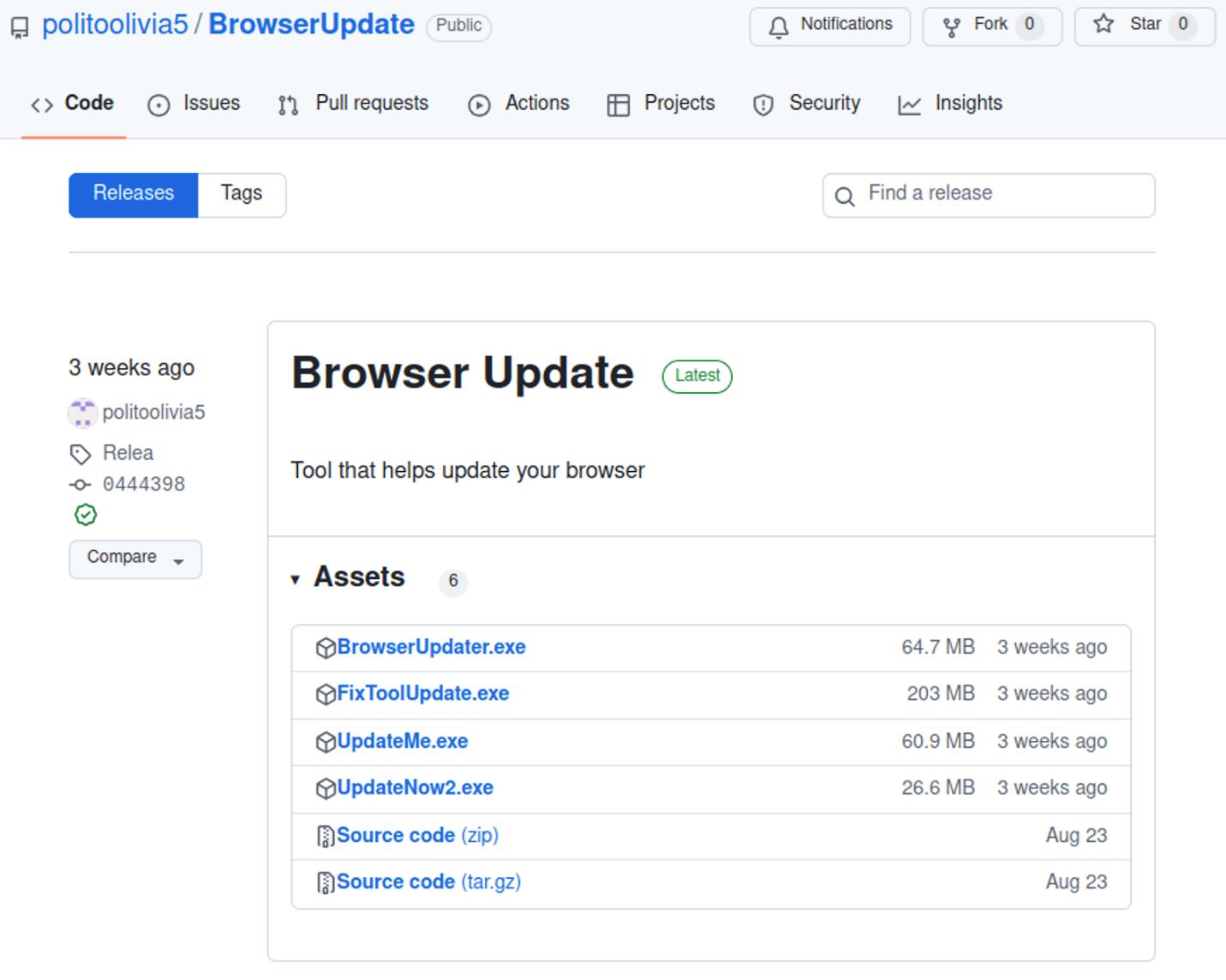This screenshot has width=1226, height=980.
Task: Go to the Pull requests tab
Action: [x=354, y=104]
